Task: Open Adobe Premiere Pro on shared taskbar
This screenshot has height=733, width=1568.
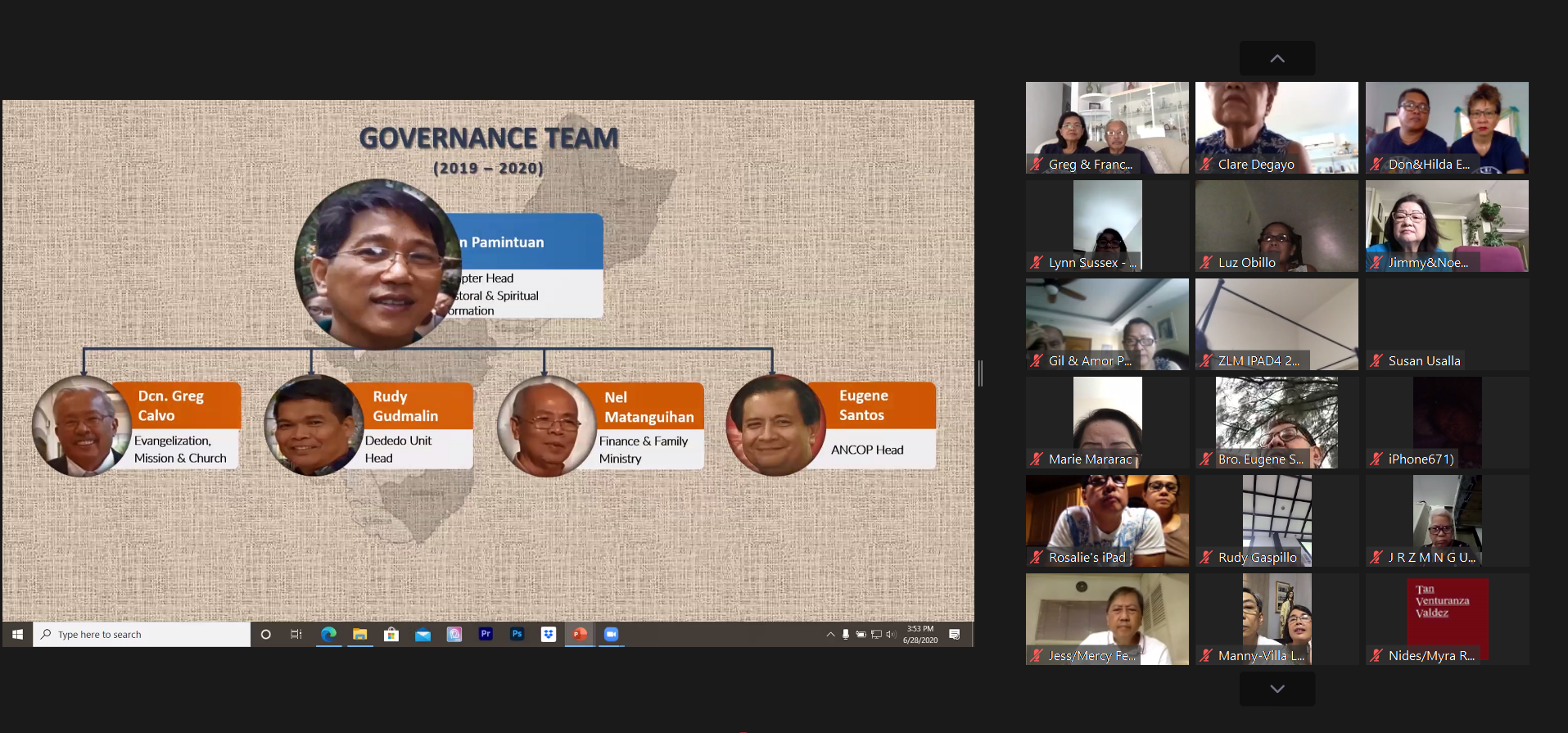Action: pos(486,635)
